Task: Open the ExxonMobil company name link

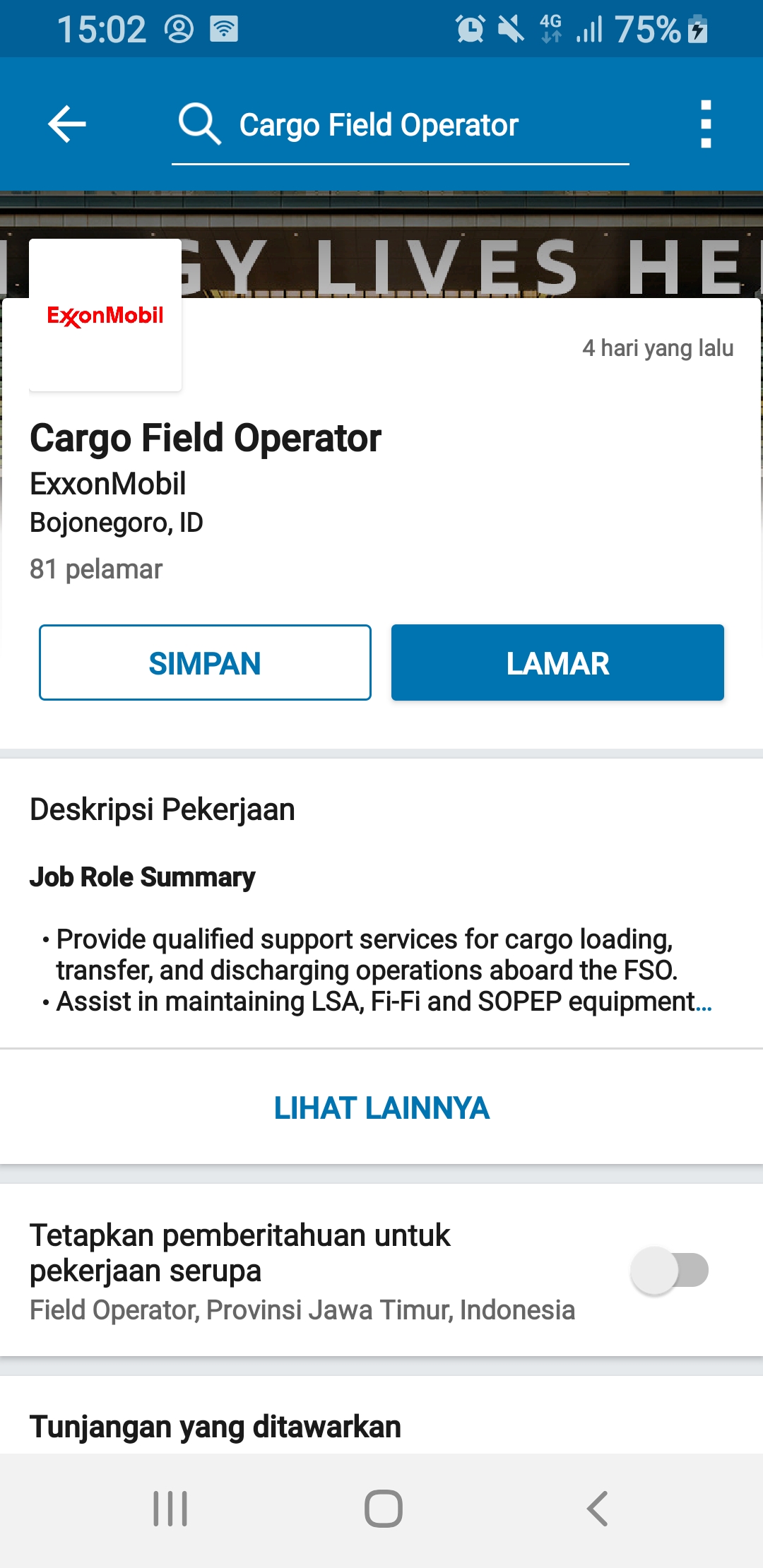Action: click(108, 484)
